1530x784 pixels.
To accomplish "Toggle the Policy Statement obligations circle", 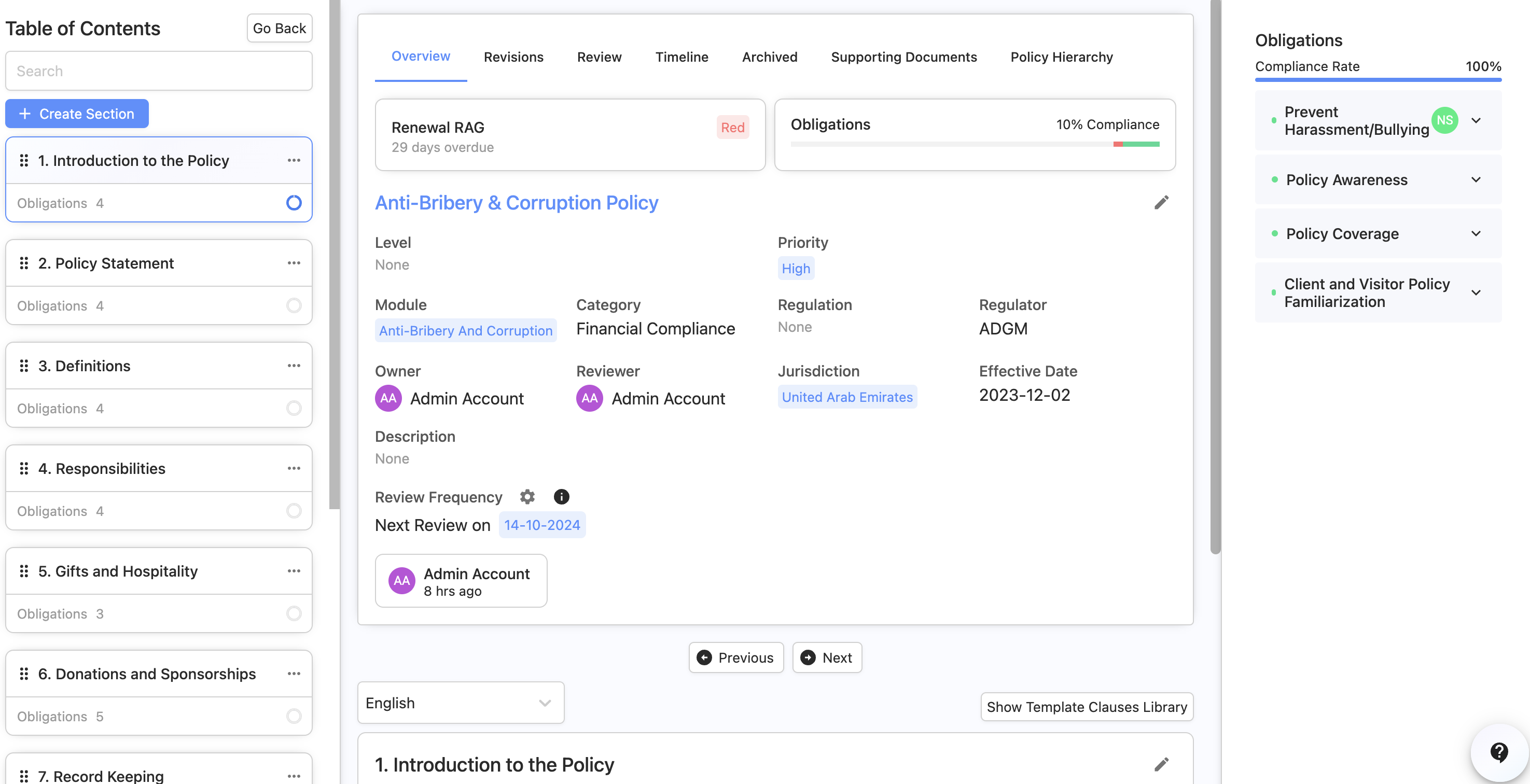I will point(294,305).
